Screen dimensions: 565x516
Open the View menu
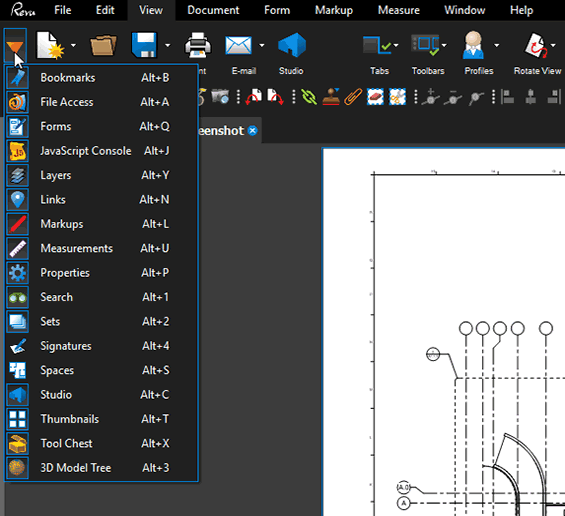coord(151,10)
